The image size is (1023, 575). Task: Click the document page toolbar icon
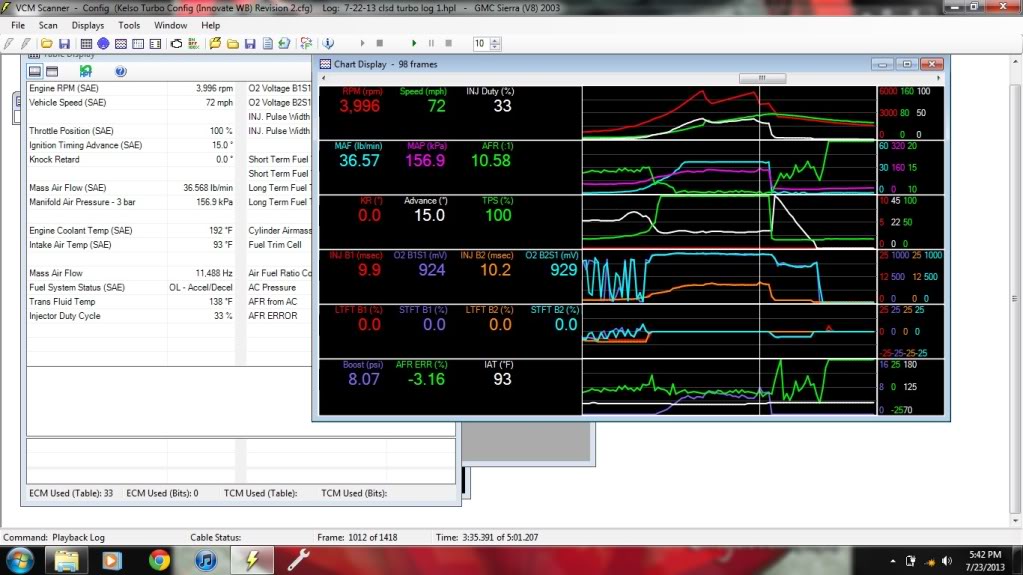pos(267,44)
